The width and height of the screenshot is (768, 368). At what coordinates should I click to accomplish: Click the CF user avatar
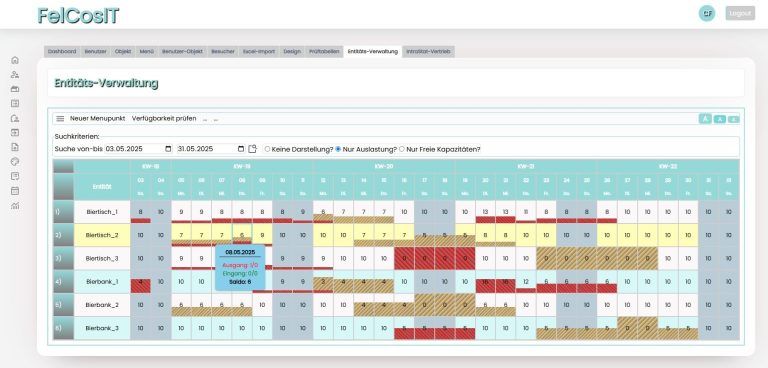[x=707, y=13]
